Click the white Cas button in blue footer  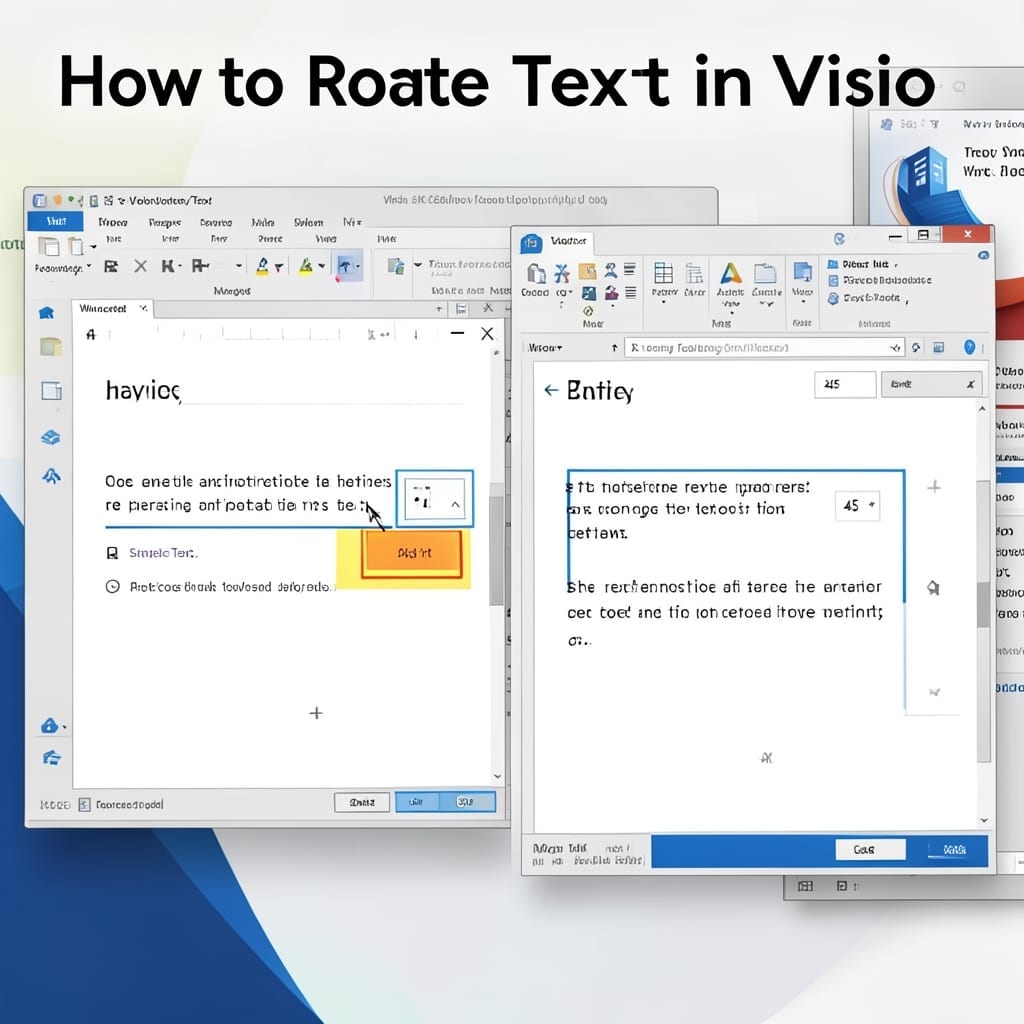point(870,850)
